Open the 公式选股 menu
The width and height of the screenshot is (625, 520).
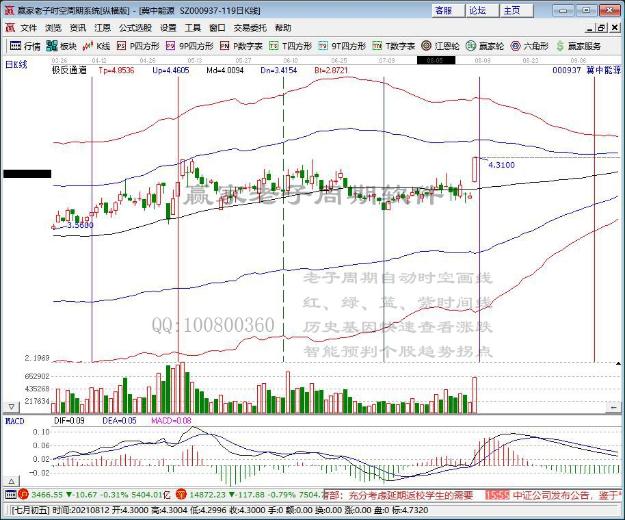pos(136,28)
